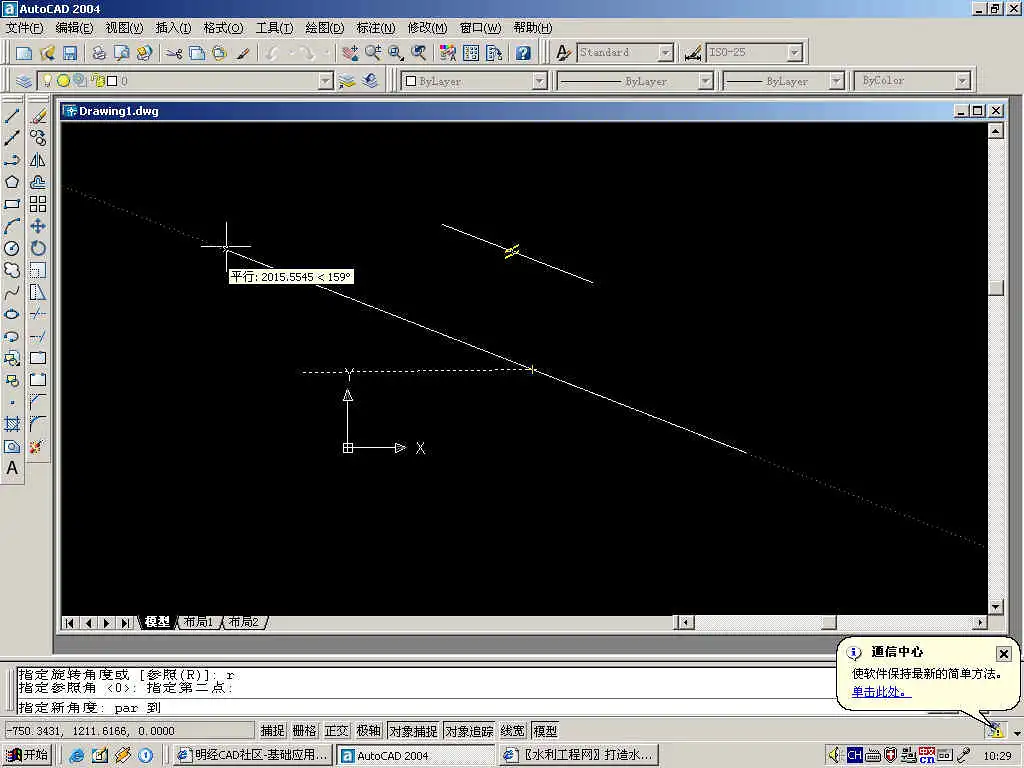Click the Save icon in toolbar
Screen dimensions: 1024x768
click(x=70, y=53)
